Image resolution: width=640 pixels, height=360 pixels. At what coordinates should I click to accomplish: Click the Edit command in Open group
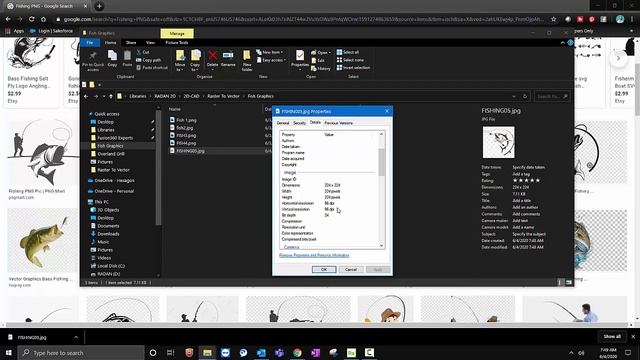coord(318,60)
